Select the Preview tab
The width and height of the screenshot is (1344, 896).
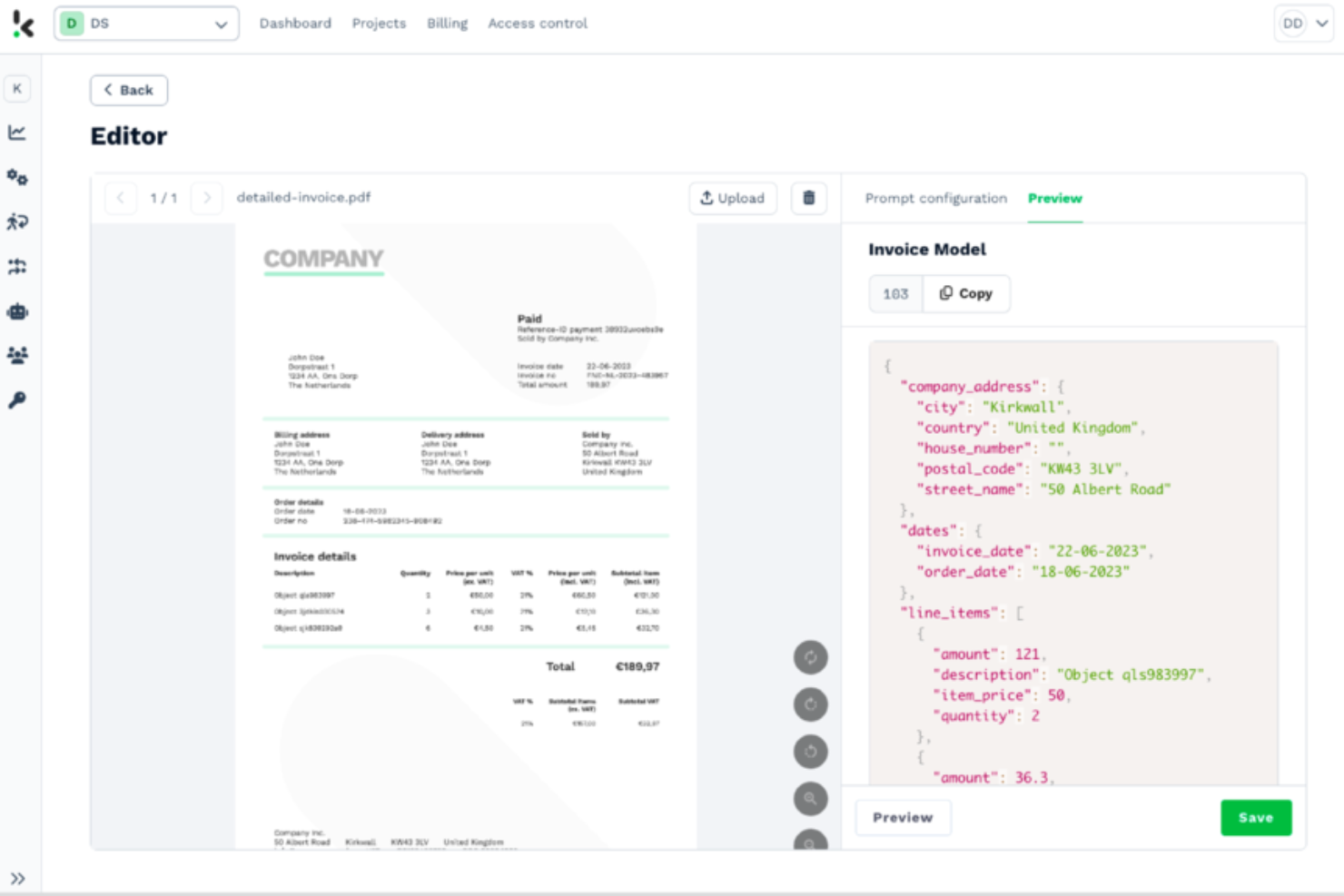pyautogui.click(x=1055, y=198)
